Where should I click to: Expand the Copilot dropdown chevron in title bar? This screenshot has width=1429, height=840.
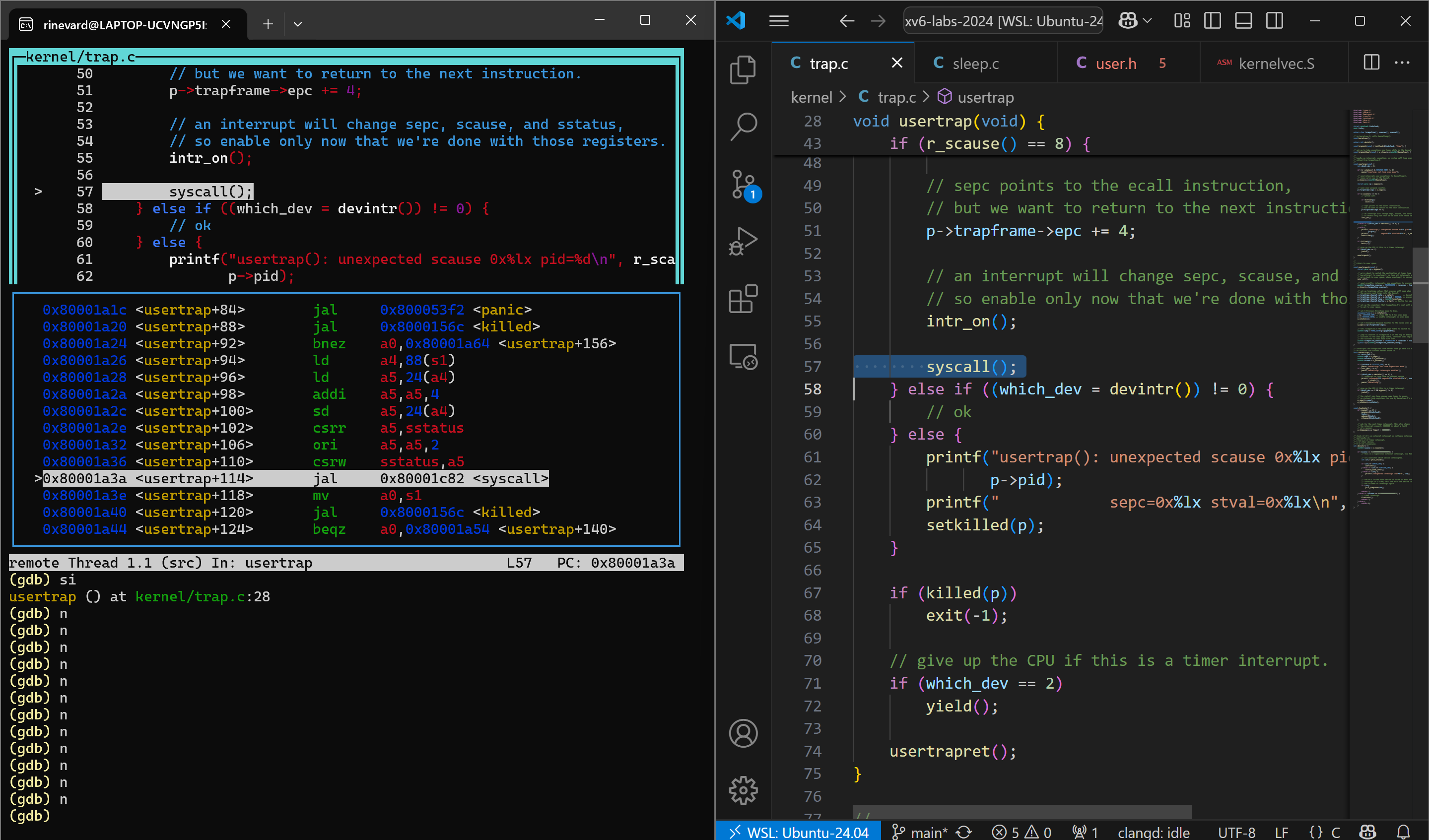coord(1148,21)
